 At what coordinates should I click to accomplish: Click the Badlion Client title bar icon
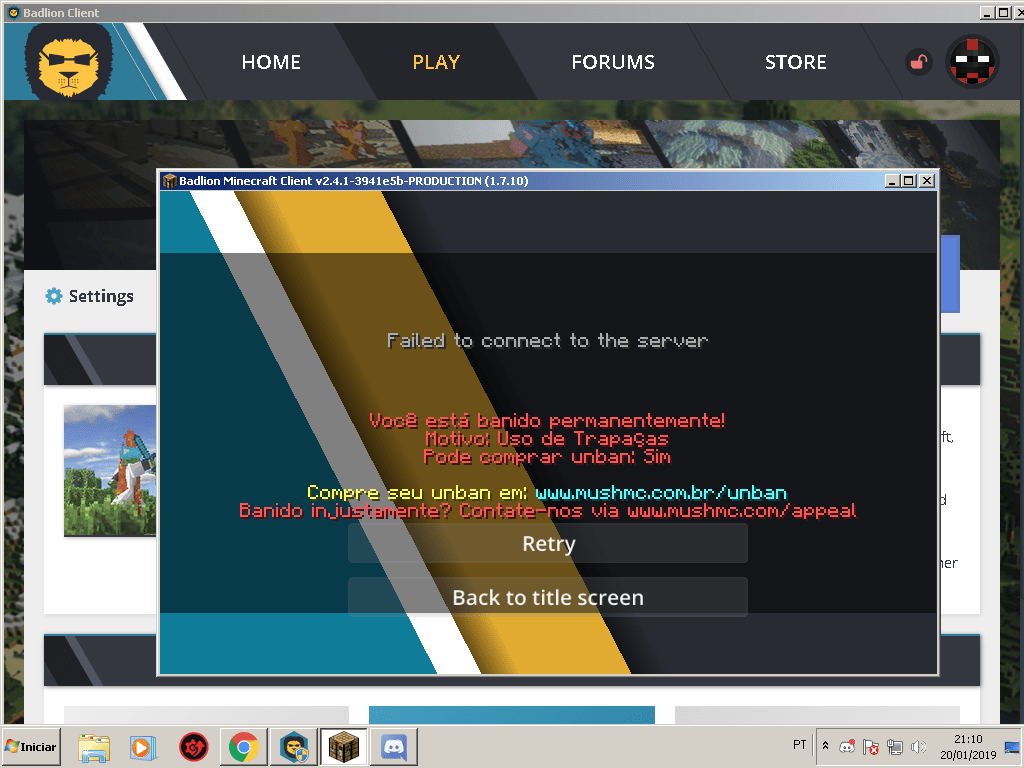13,12
